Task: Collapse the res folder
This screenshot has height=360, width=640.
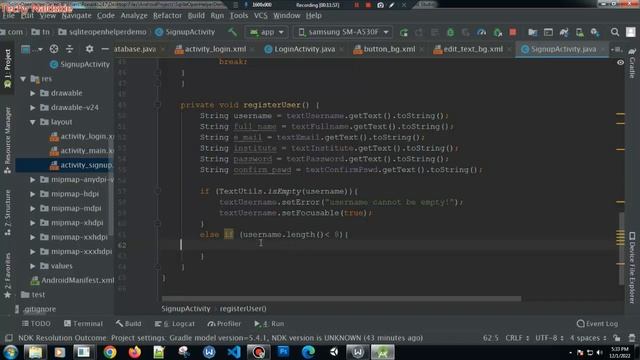Action: (x=23, y=79)
